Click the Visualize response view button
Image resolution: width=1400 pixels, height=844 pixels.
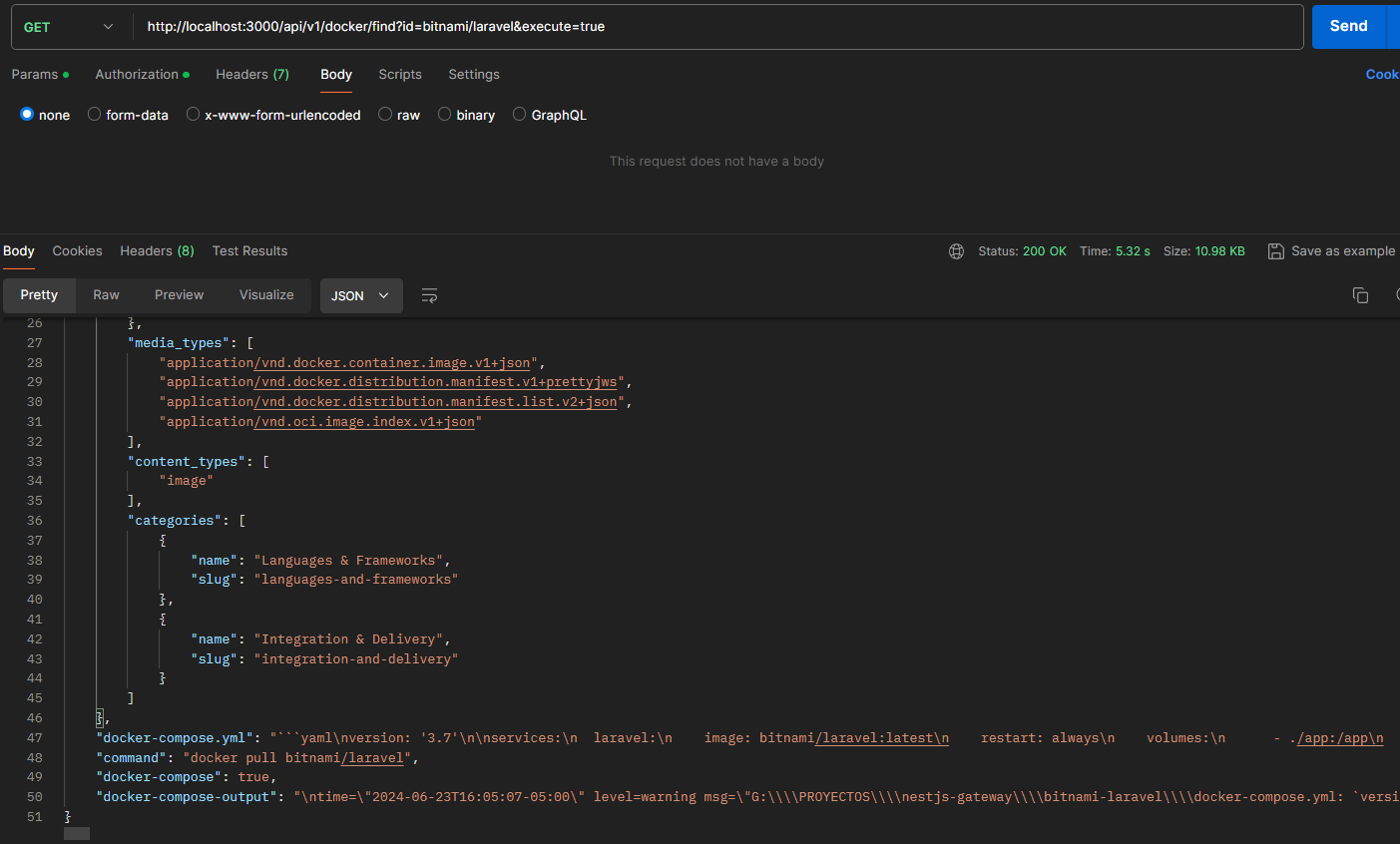click(266, 295)
